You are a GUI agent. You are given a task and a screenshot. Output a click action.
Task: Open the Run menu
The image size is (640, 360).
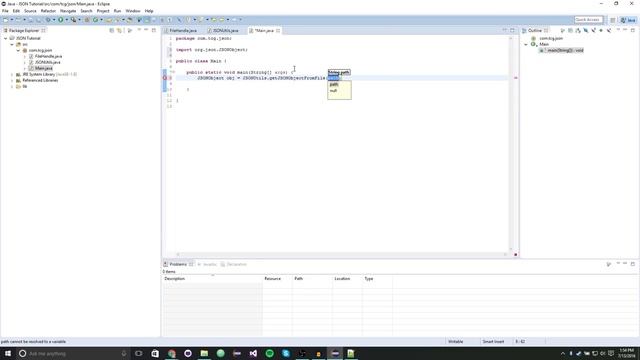click(x=118, y=11)
